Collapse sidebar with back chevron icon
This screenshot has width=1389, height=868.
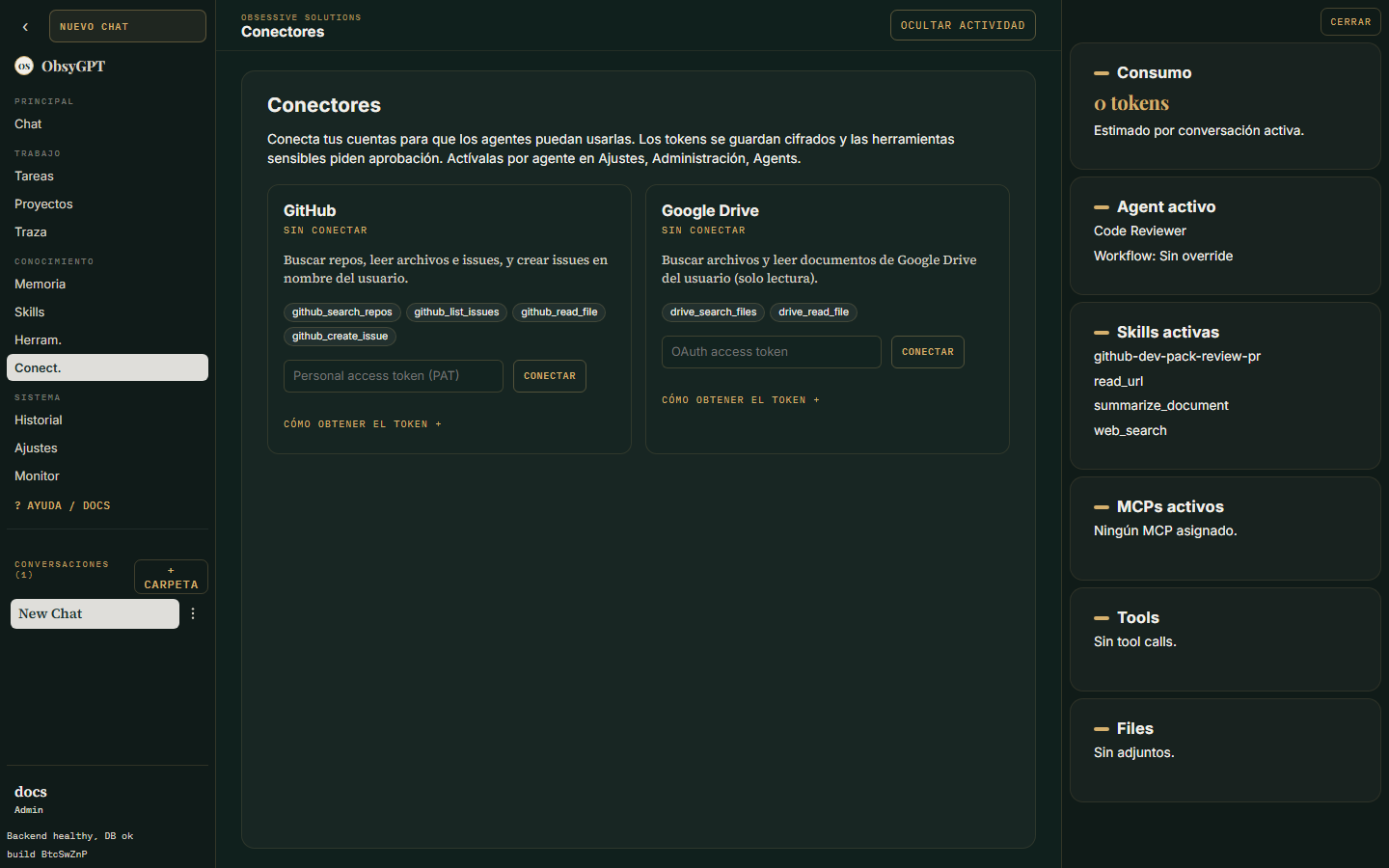(x=25, y=27)
